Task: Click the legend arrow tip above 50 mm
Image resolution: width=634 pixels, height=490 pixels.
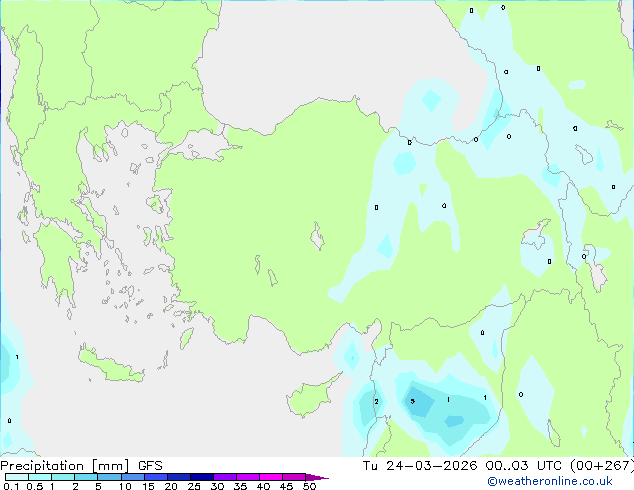Action: [x=317, y=477]
